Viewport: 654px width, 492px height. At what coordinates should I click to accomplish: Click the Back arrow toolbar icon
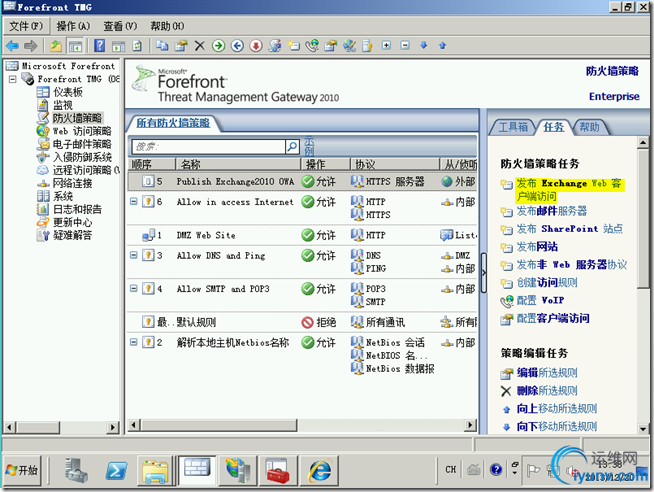pos(13,45)
